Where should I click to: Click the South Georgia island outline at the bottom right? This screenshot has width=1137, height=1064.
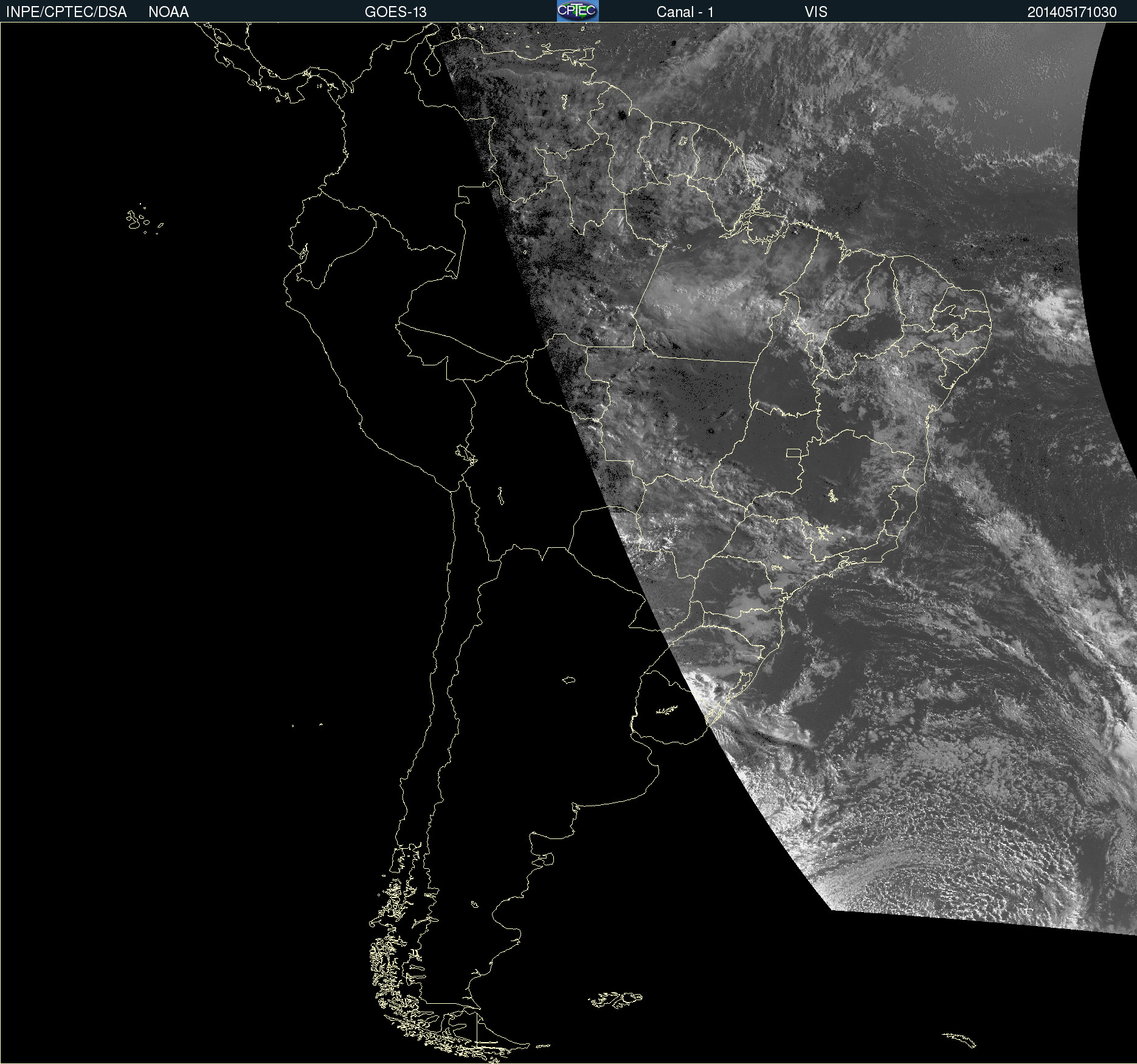click(959, 1040)
